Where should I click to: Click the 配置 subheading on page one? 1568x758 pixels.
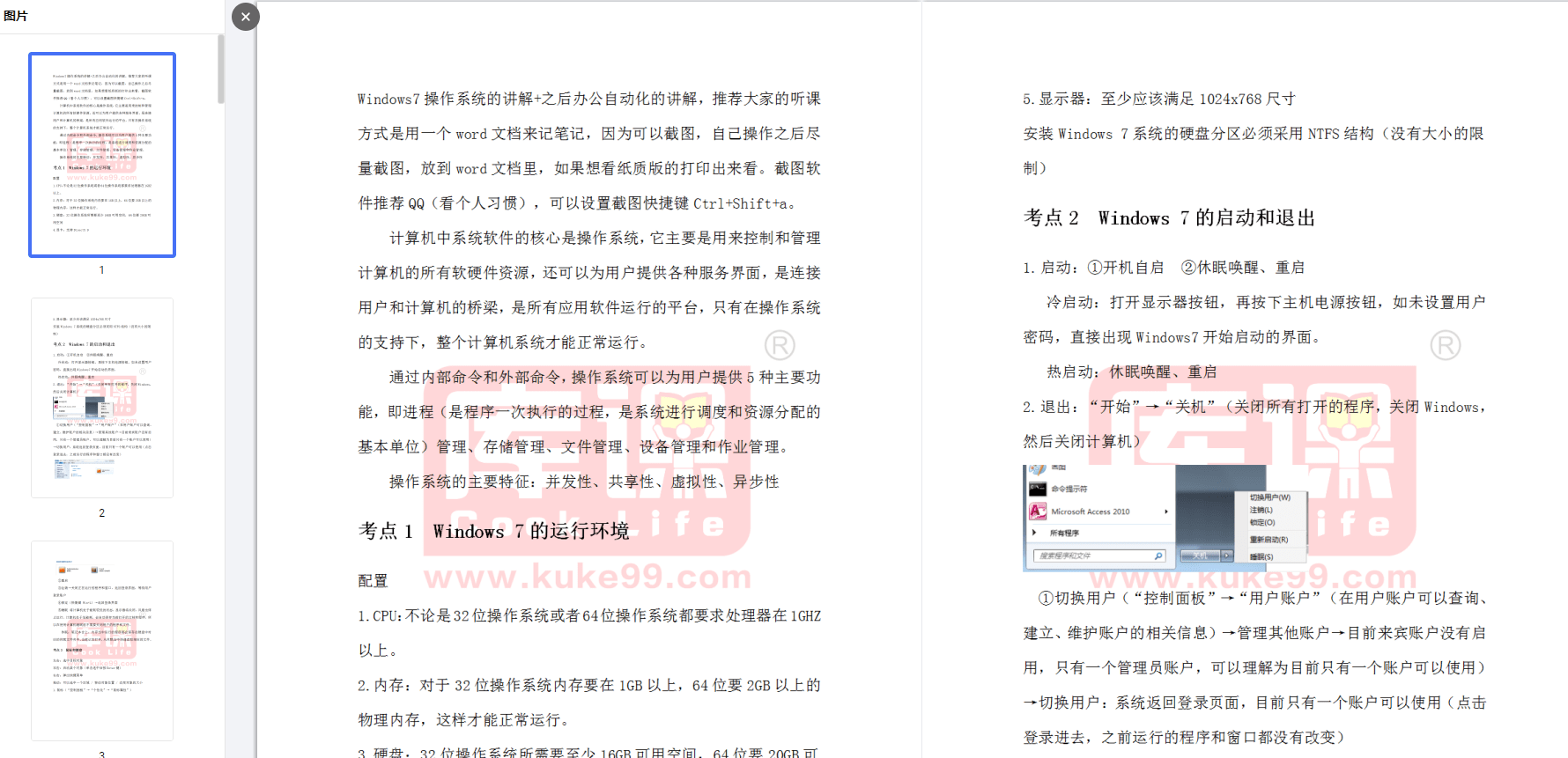[x=373, y=581]
